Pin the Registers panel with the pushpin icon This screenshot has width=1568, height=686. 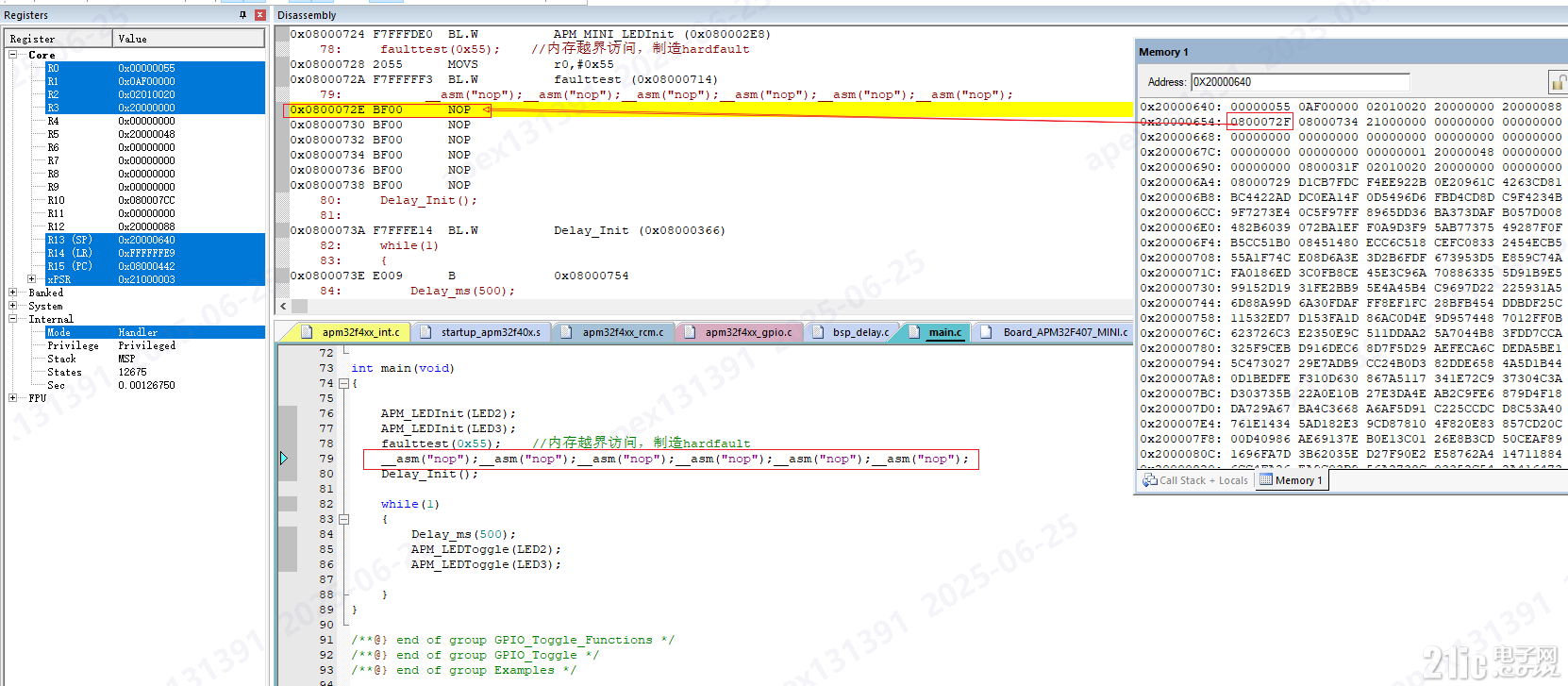(x=242, y=15)
